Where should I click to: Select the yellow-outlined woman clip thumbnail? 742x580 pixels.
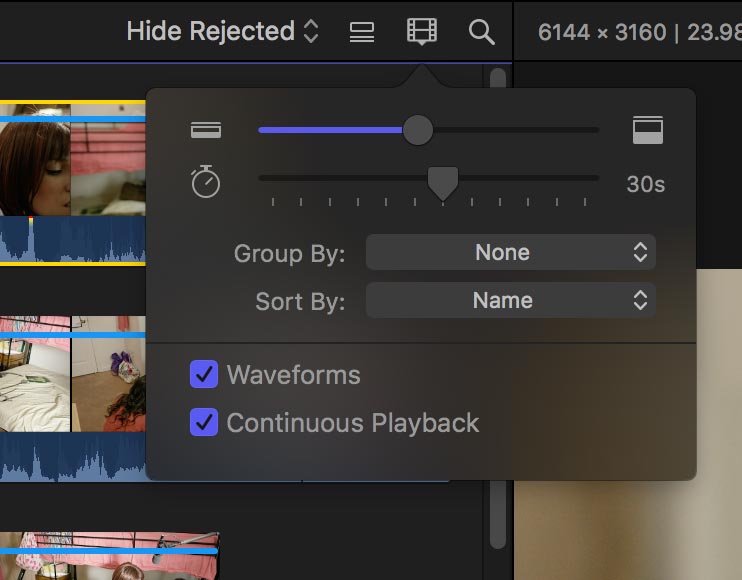tap(73, 183)
